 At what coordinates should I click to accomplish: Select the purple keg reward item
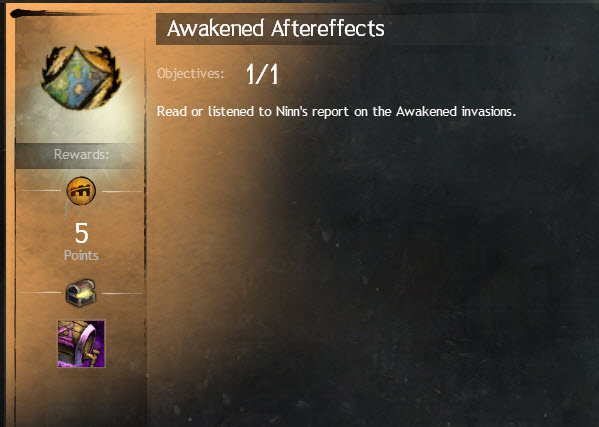[81, 344]
